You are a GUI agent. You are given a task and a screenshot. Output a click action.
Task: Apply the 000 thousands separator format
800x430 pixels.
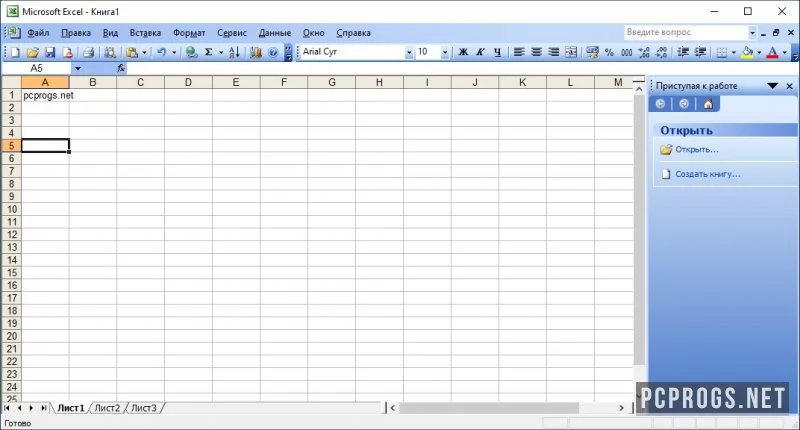point(627,52)
